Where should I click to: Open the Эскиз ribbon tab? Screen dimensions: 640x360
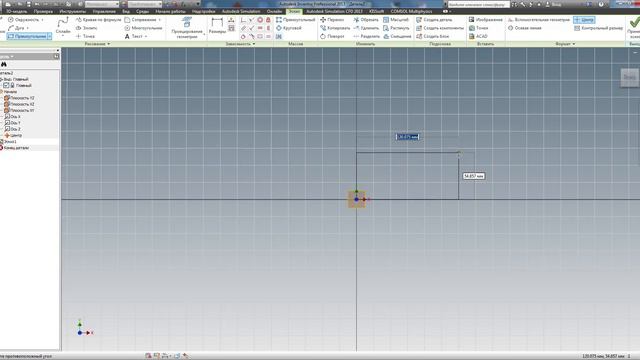pyautogui.click(x=294, y=11)
